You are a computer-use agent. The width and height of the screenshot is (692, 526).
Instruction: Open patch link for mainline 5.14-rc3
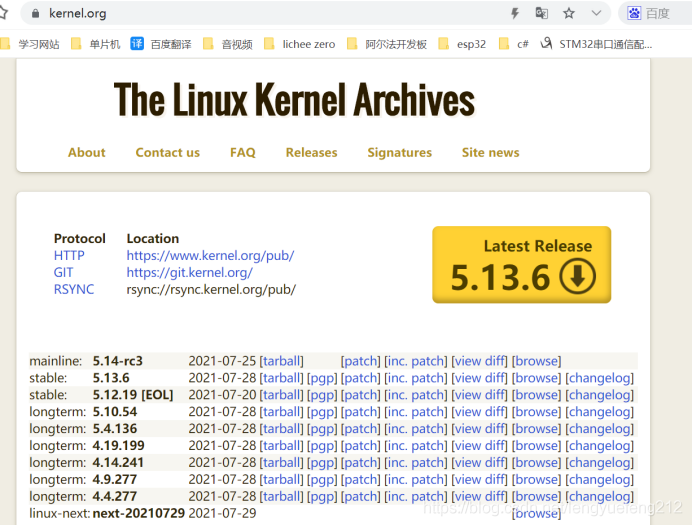click(x=361, y=361)
